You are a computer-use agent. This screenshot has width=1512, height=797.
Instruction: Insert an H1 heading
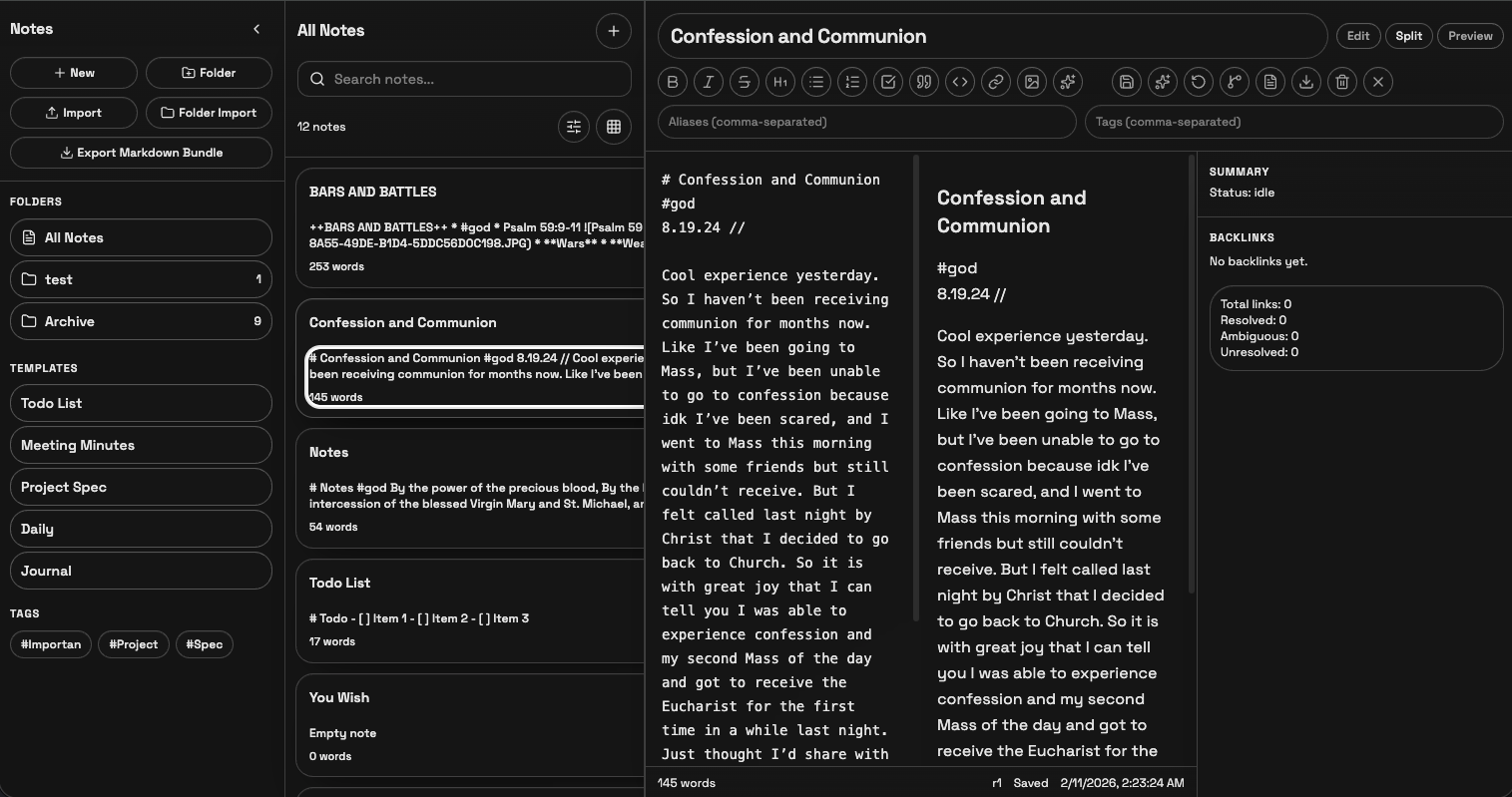780,82
